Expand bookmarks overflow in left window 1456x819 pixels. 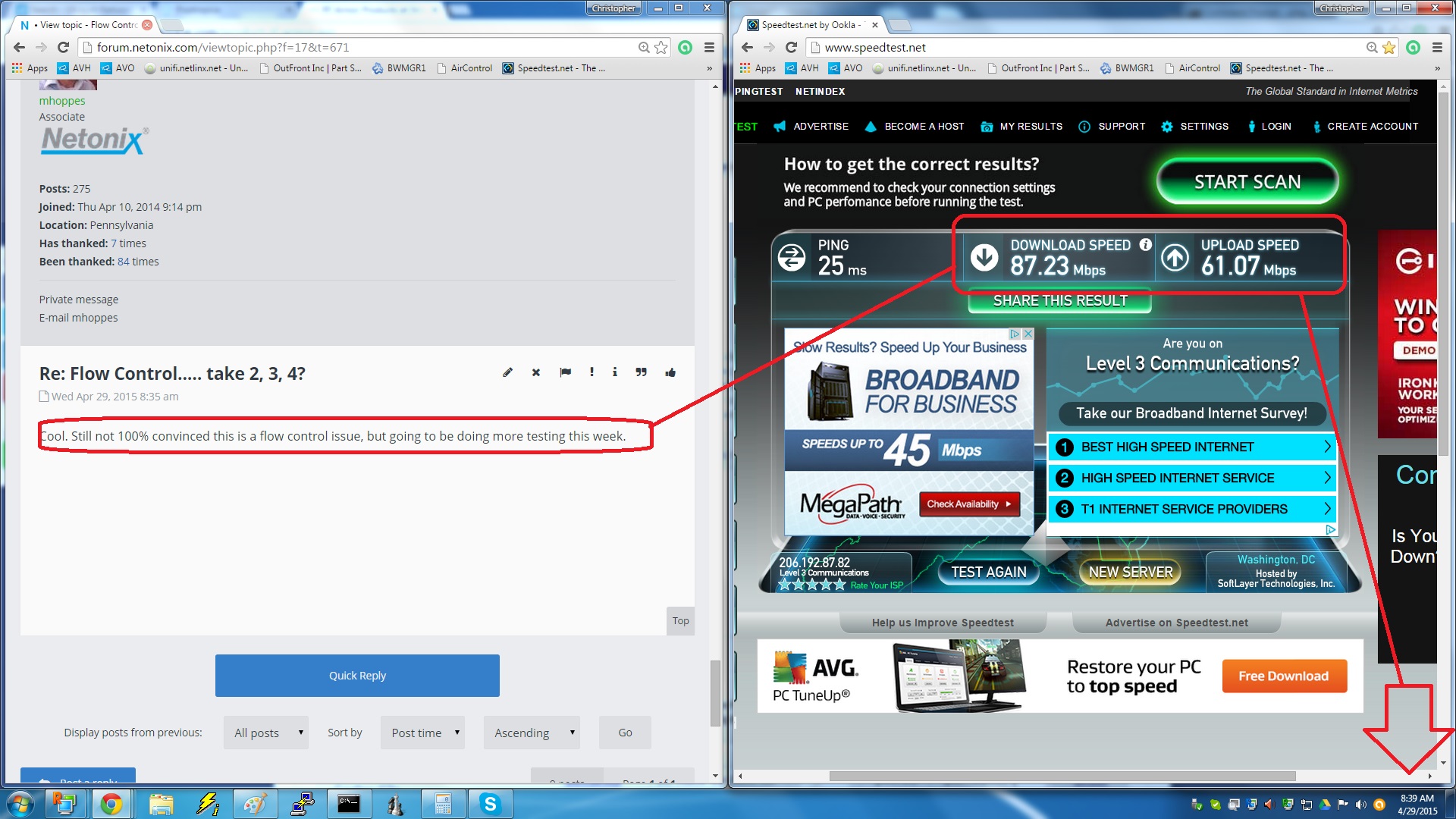click(x=709, y=68)
